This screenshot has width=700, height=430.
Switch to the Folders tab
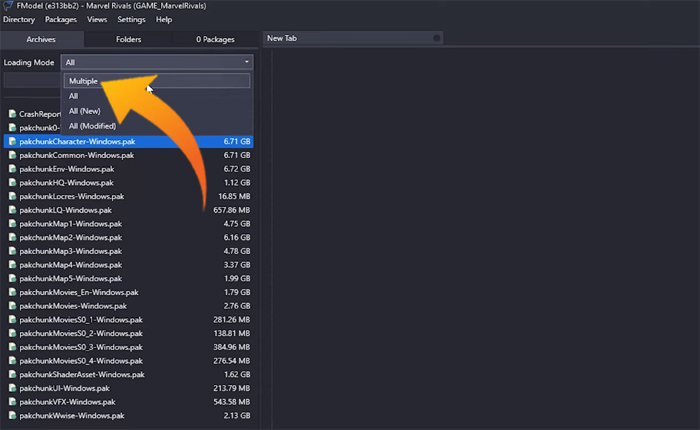[x=128, y=39]
